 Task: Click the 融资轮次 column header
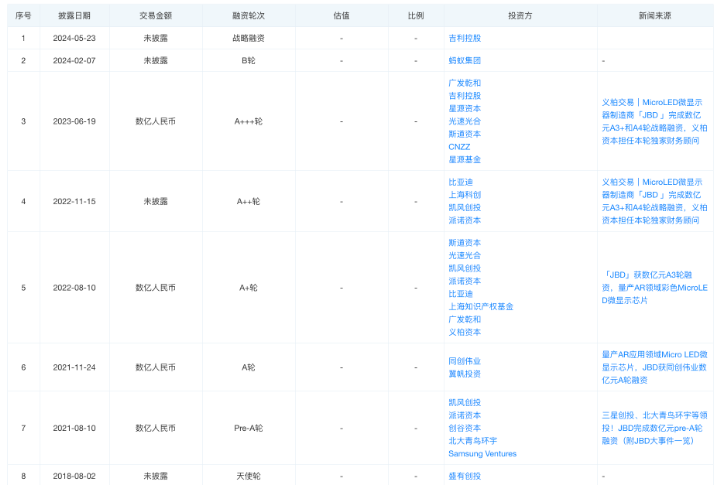248,16
